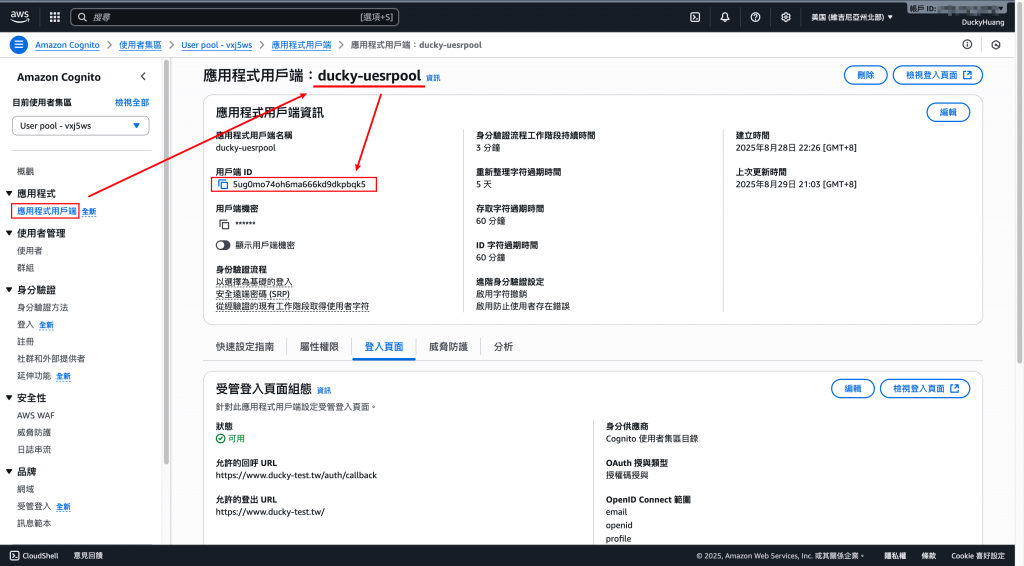Screen dimensions: 1024x566
Task: Open 概觀 in the sidebar
Action: [25, 171]
